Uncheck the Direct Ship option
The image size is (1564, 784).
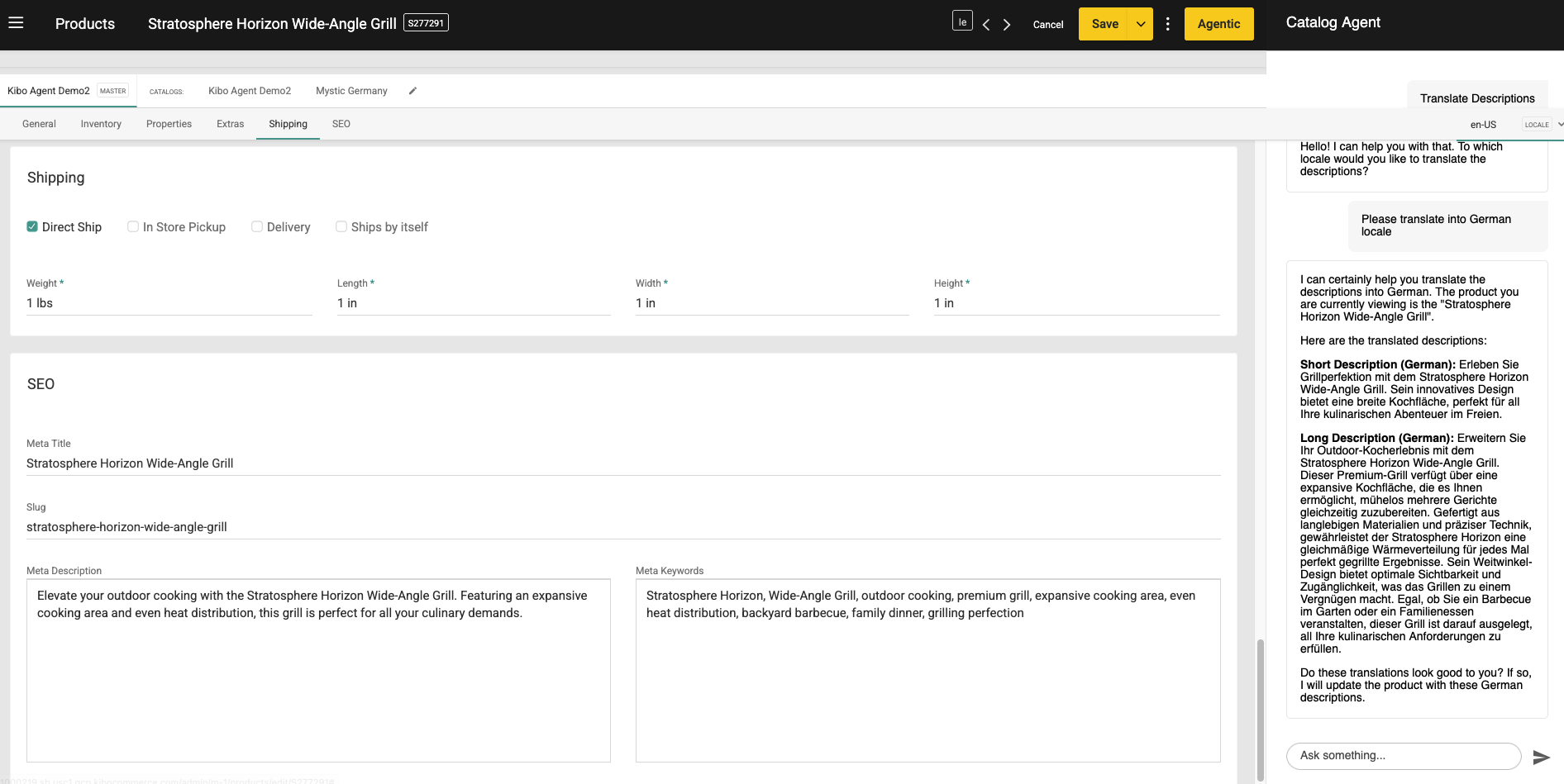(31, 226)
